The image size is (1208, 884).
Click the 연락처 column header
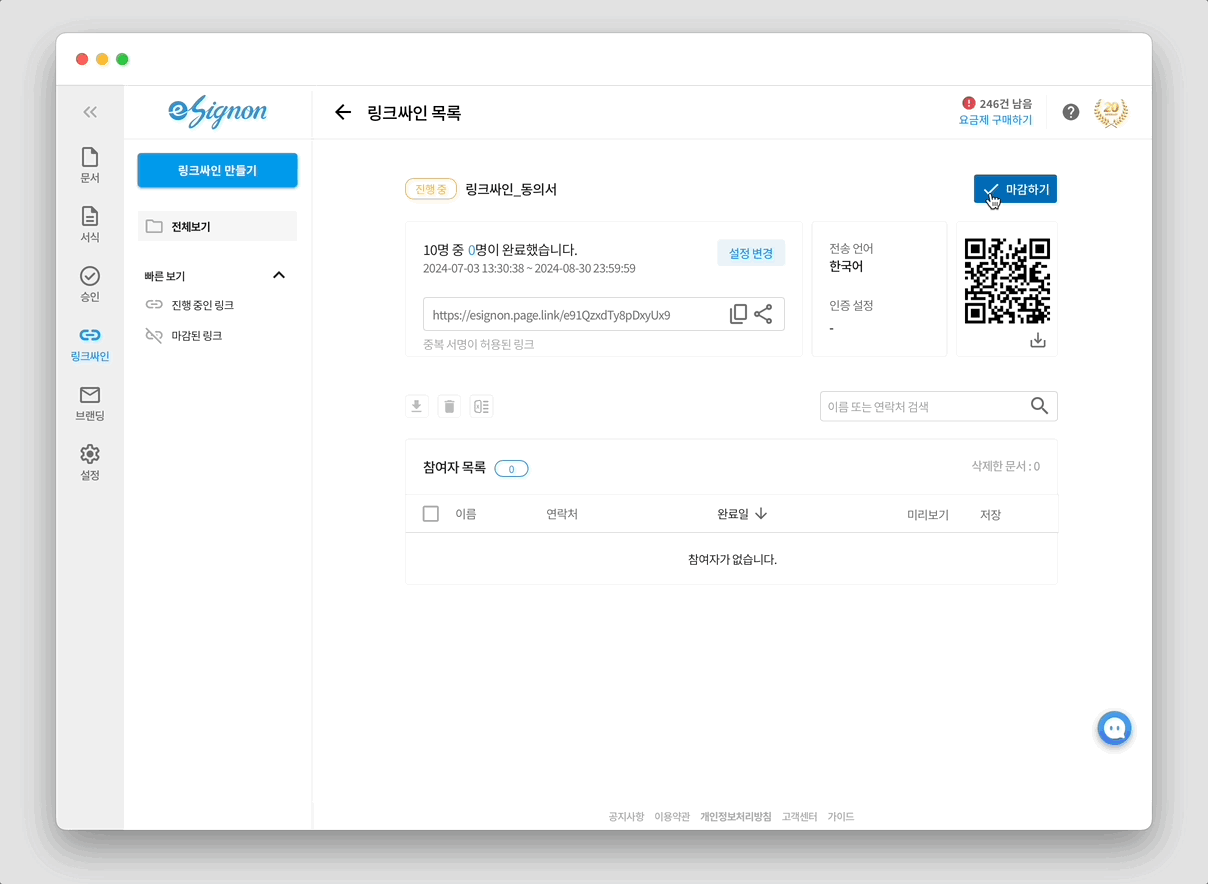pos(562,514)
